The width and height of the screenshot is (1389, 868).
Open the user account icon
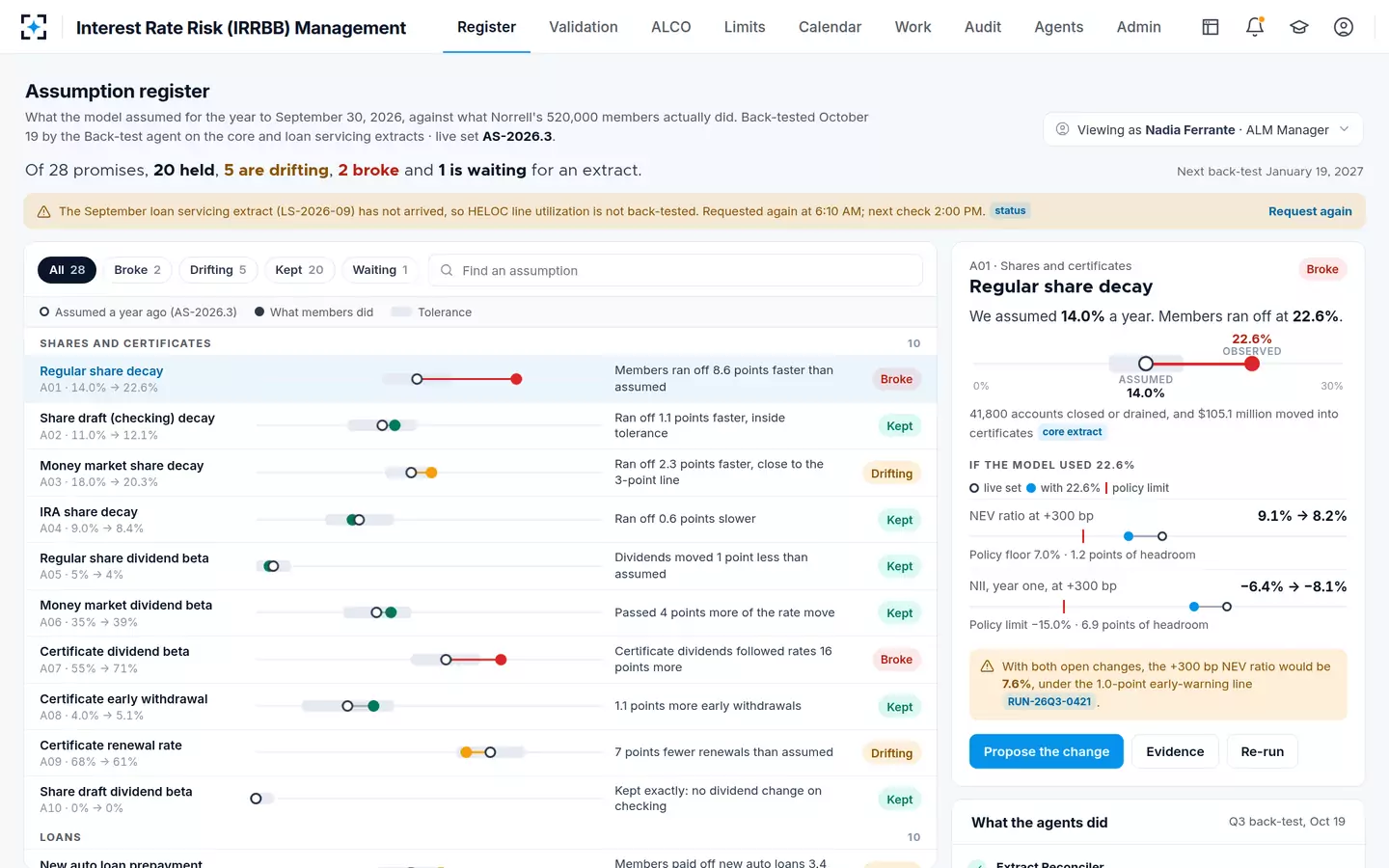click(x=1344, y=27)
